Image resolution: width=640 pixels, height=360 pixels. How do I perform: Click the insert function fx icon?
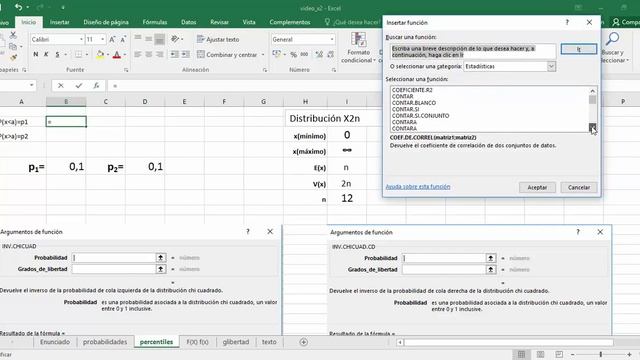point(96,85)
